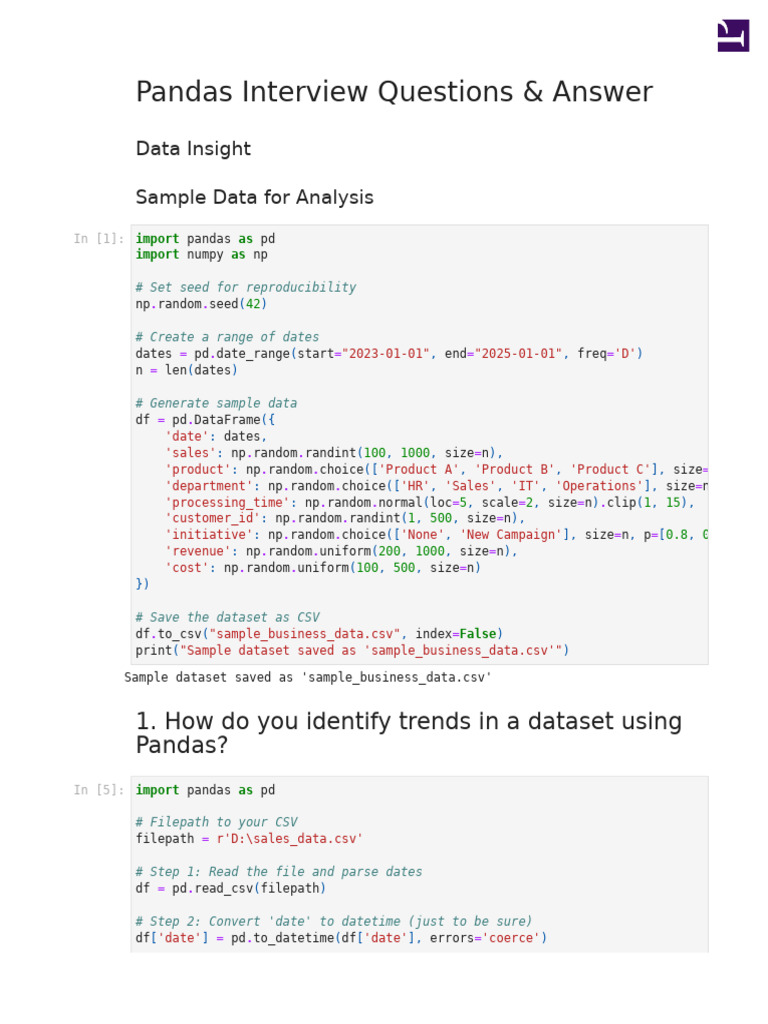Click the "n = len(dates)" code line

coord(186,370)
